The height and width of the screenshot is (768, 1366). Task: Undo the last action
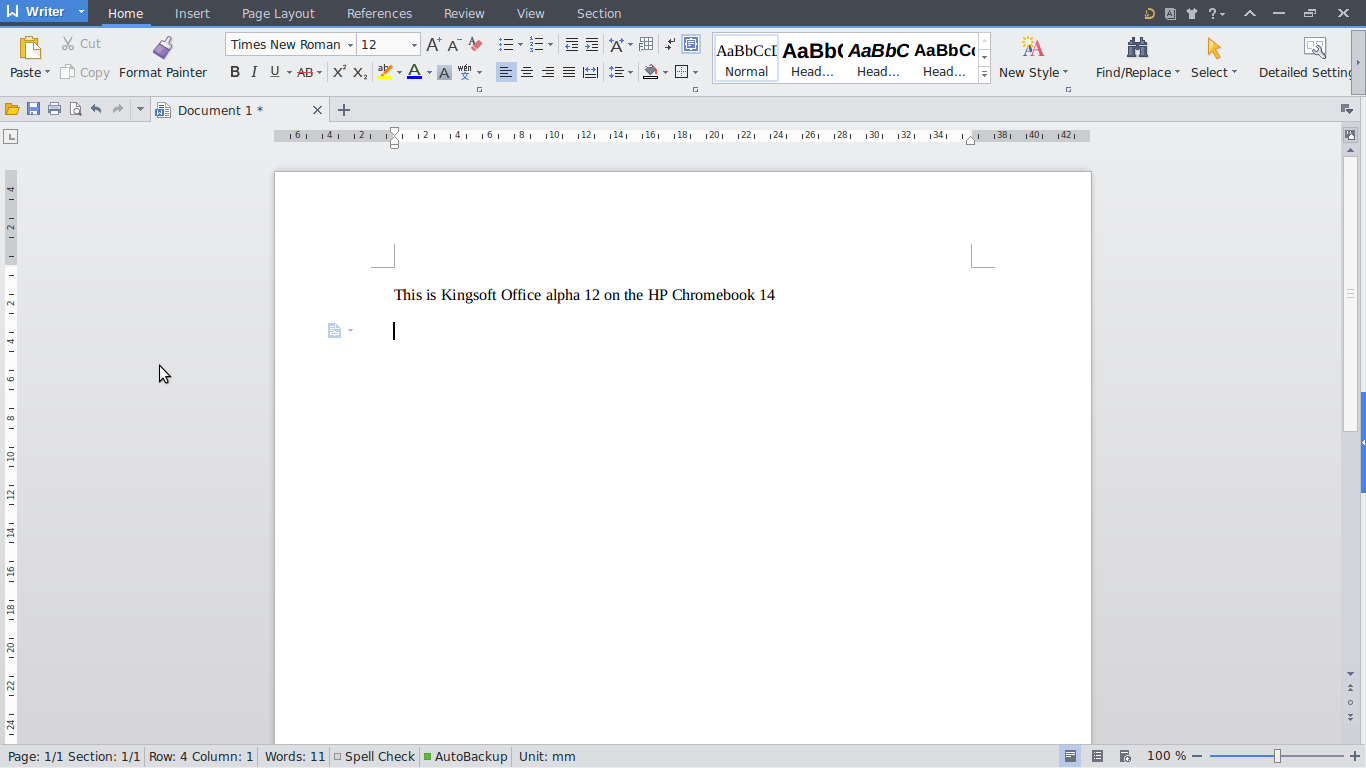pyautogui.click(x=96, y=110)
